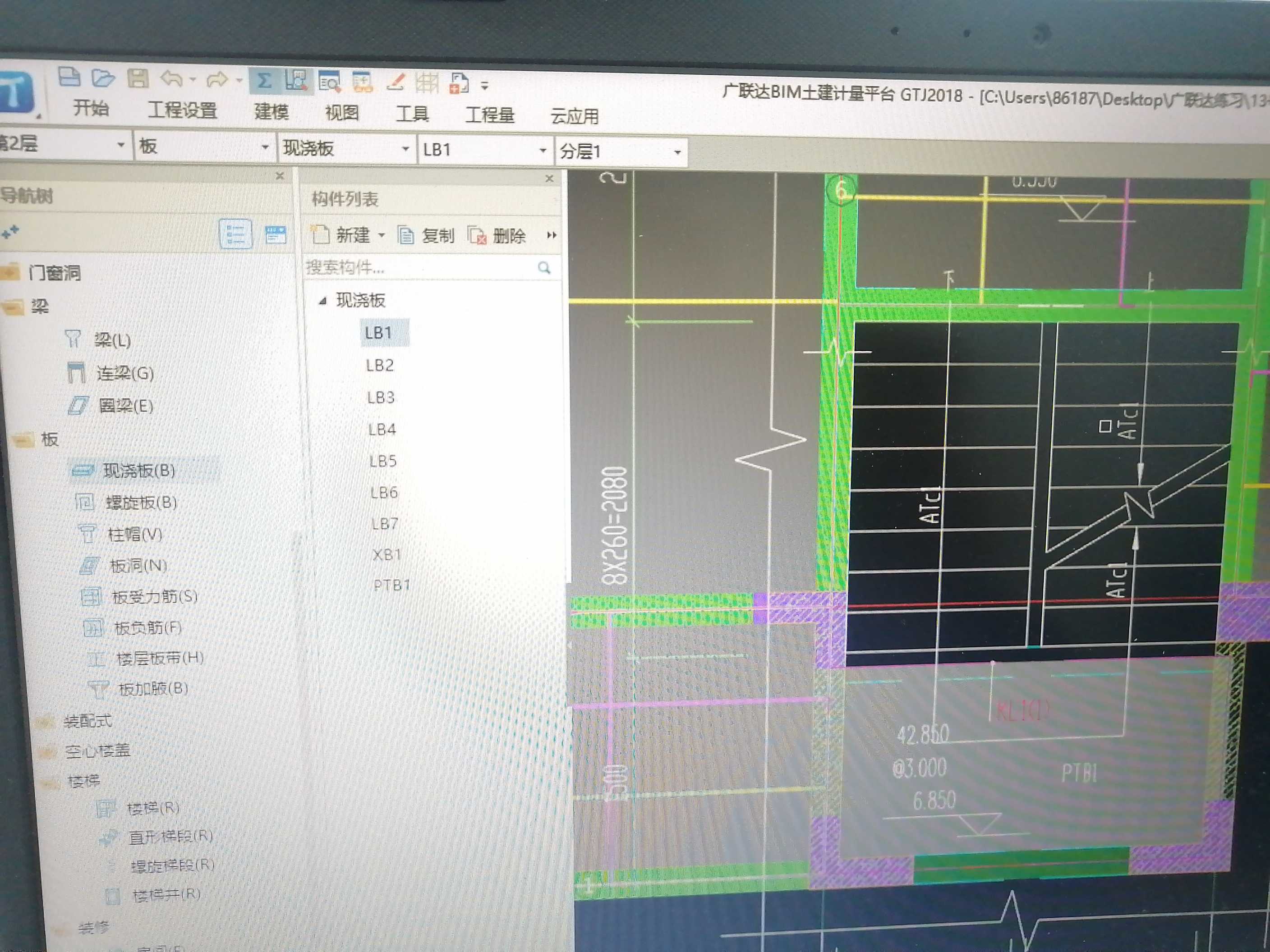Image resolution: width=1270 pixels, height=952 pixels.
Task: Click the New file icon in quick toolbar
Action: pos(69,76)
